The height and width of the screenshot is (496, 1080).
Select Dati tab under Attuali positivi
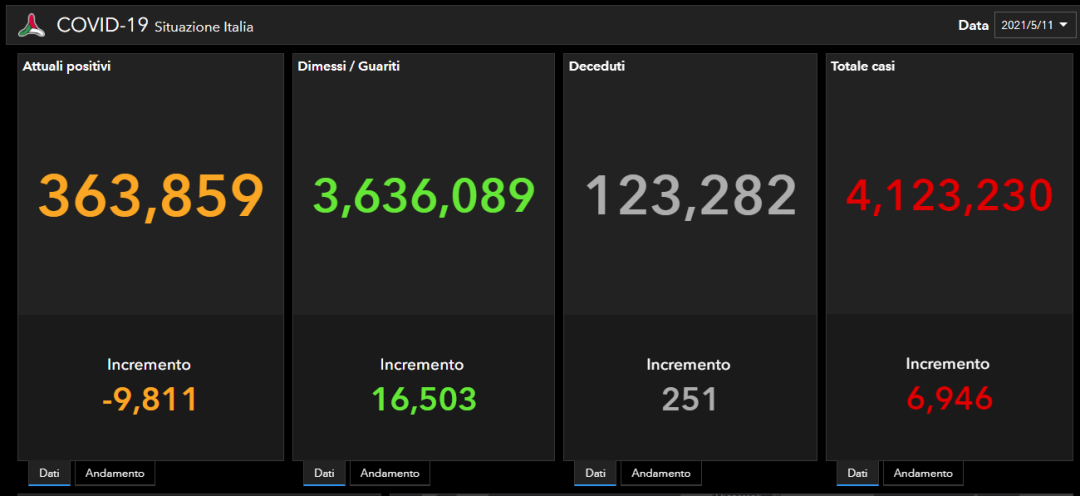(49, 473)
